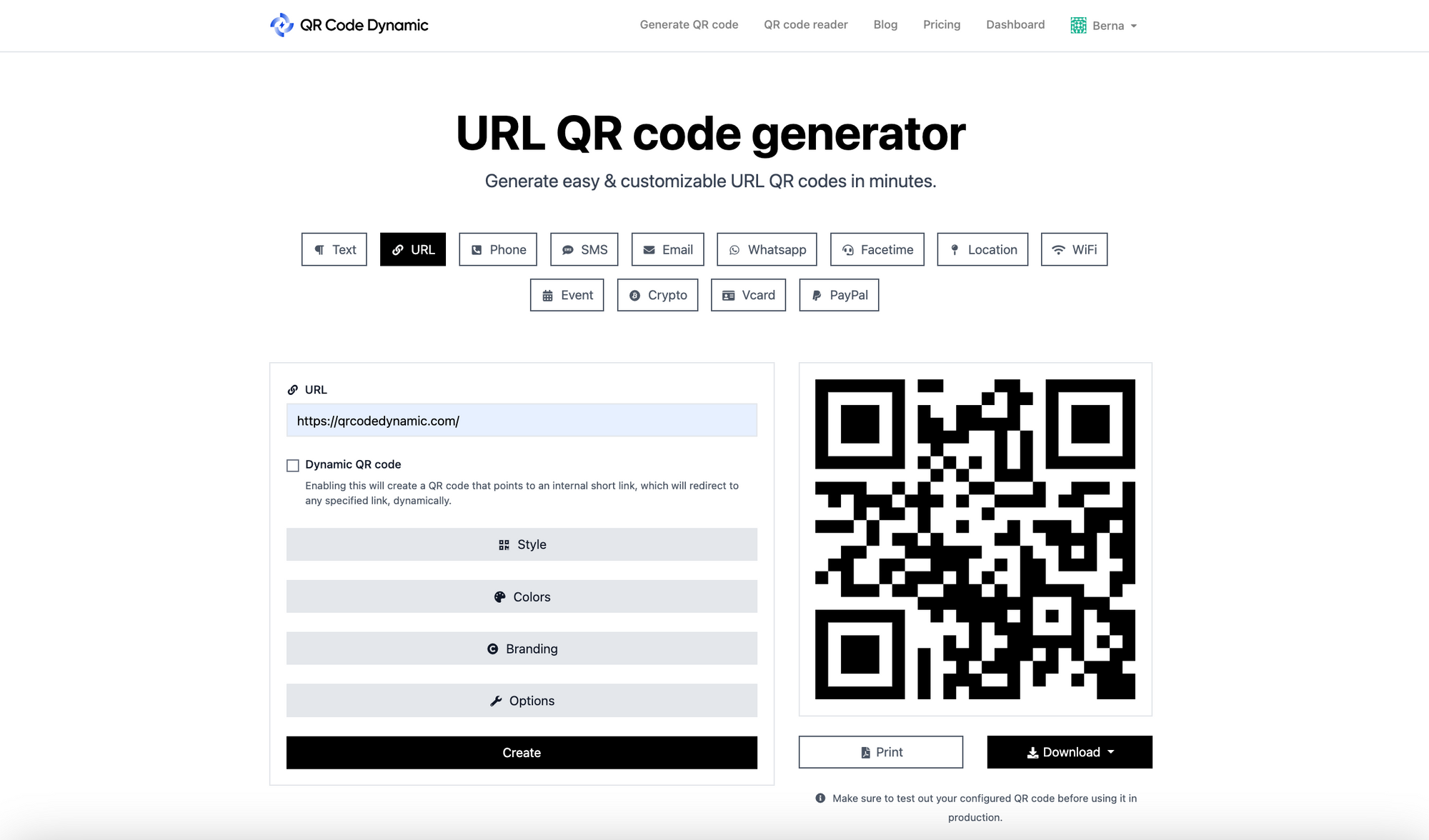Expand the Style options section
Image resolution: width=1429 pixels, height=840 pixels.
coord(521,544)
